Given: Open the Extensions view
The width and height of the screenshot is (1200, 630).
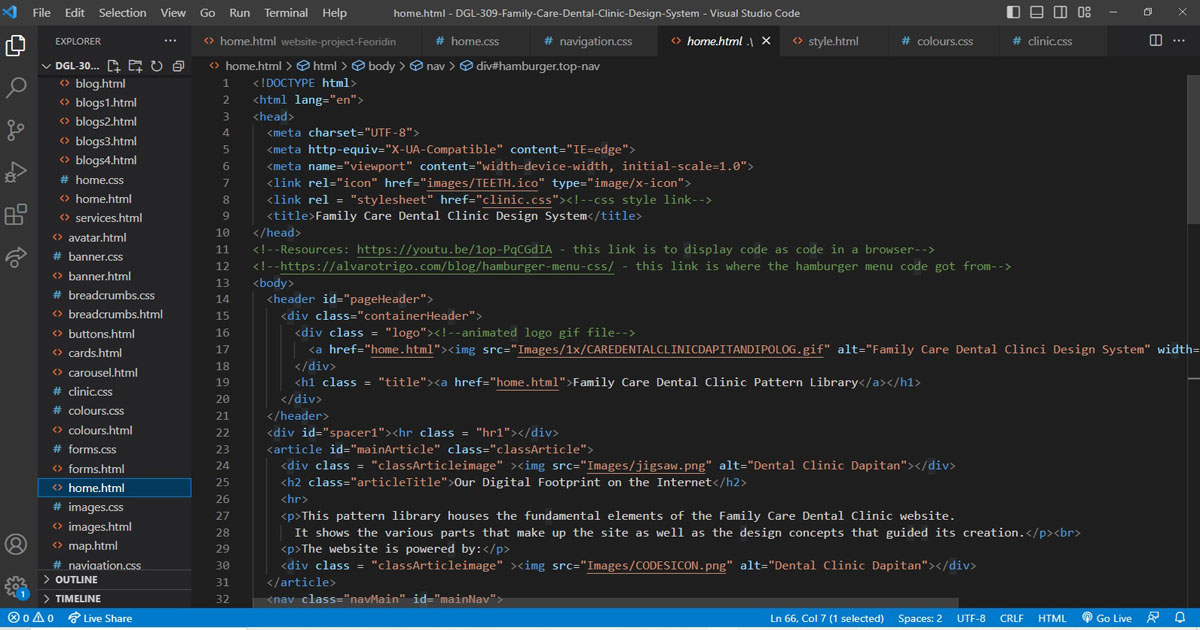Looking at the screenshot, I should point(16,215).
